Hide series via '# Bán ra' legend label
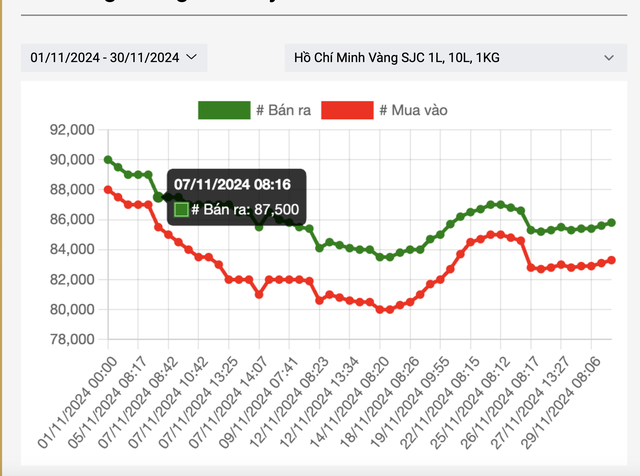This screenshot has height=476, width=640. point(286,110)
